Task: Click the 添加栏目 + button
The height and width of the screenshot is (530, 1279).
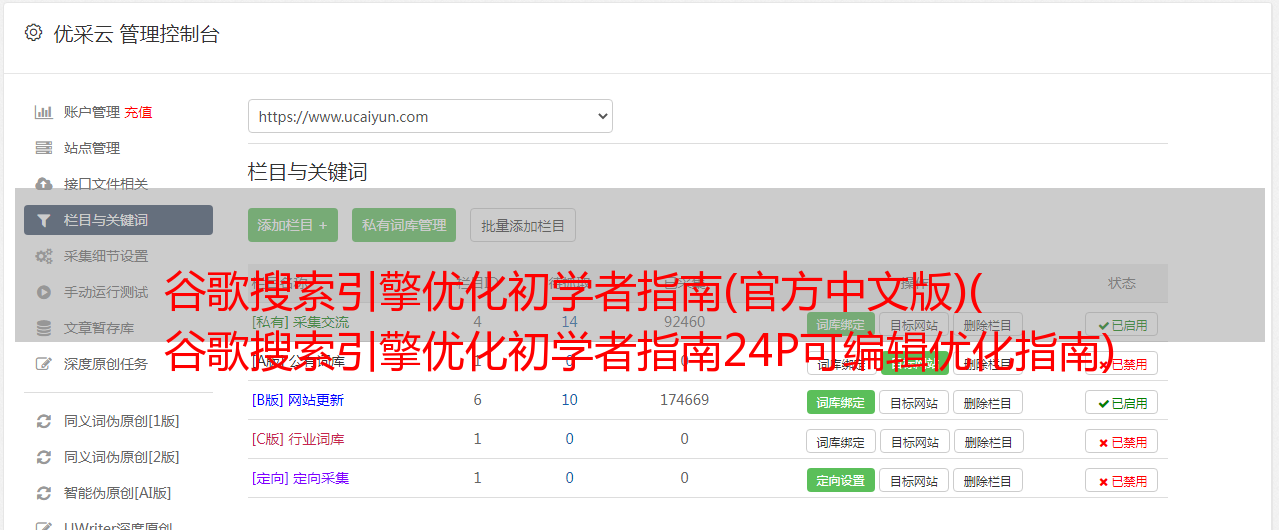Action: point(293,225)
